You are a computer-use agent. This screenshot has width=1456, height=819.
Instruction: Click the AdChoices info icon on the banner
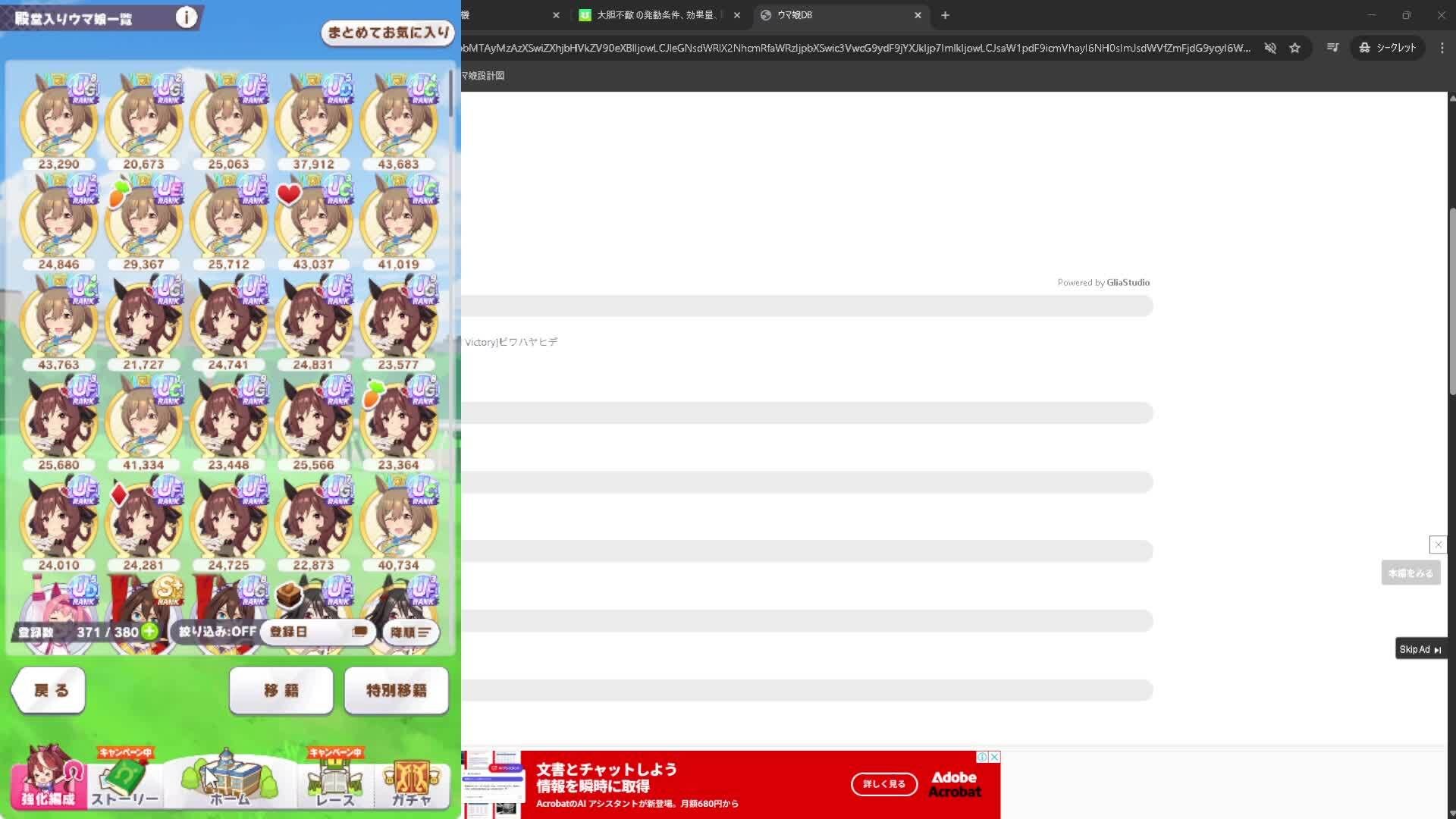[x=982, y=757]
